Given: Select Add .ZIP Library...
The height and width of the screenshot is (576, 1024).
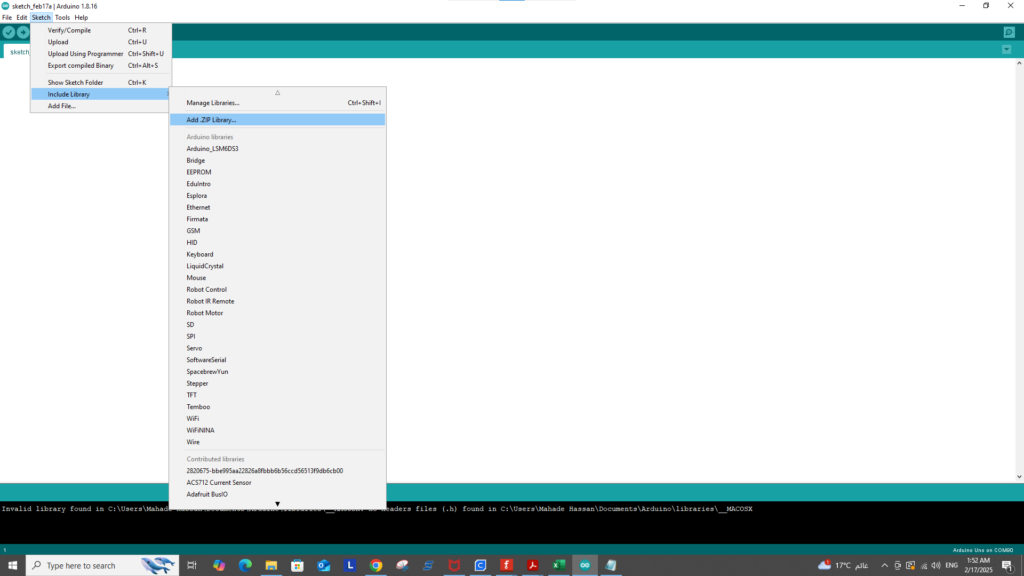Looking at the screenshot, I should (x=278, y=120).
